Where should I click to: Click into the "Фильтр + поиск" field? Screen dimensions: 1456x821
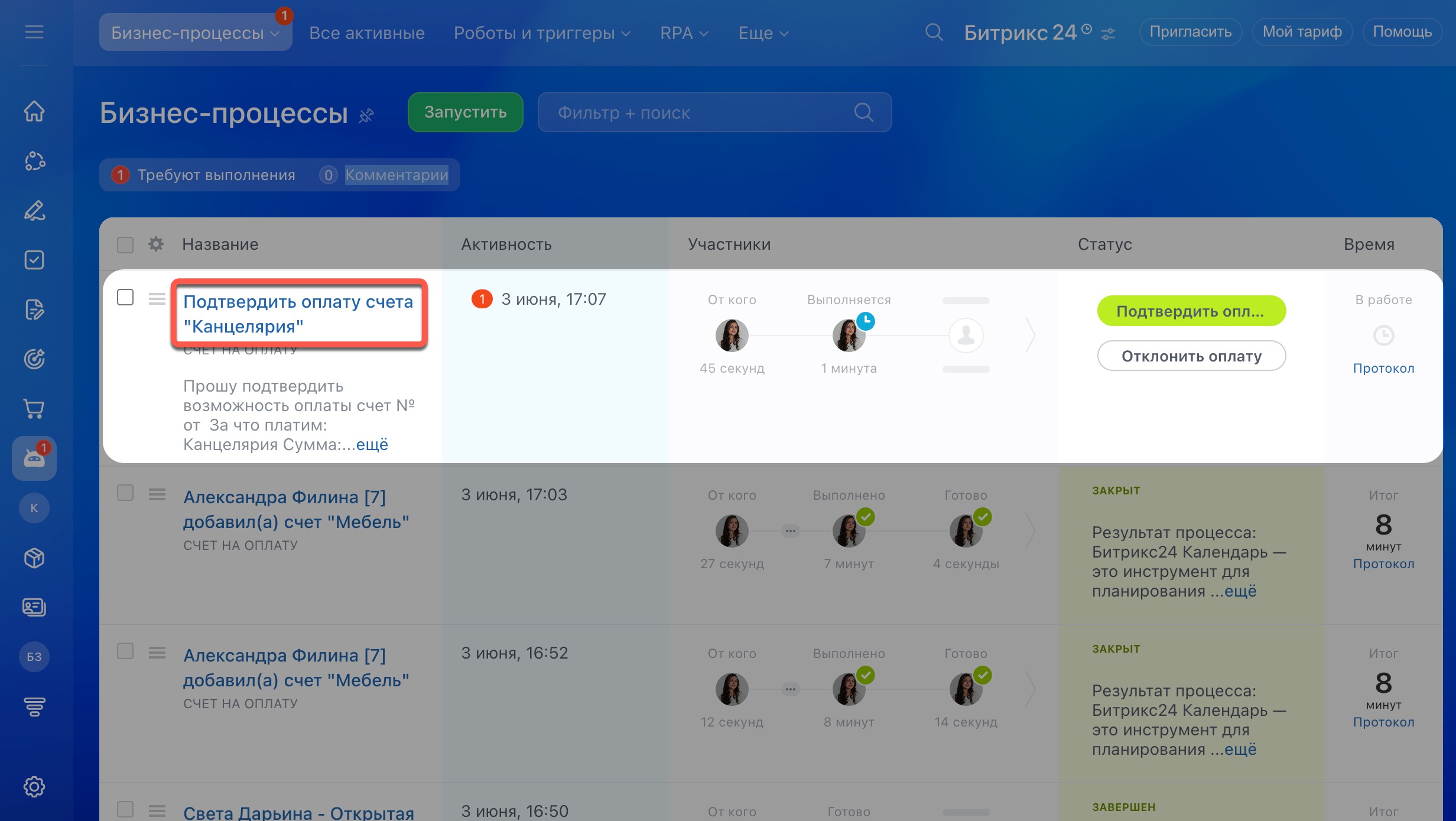click(x=697, y=112)
